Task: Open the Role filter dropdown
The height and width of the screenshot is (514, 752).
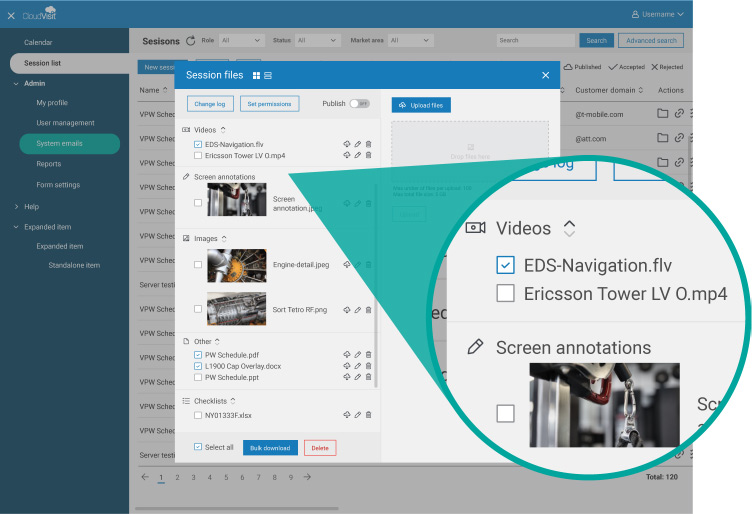Action: pyautogui.click(x=242, y=41)
